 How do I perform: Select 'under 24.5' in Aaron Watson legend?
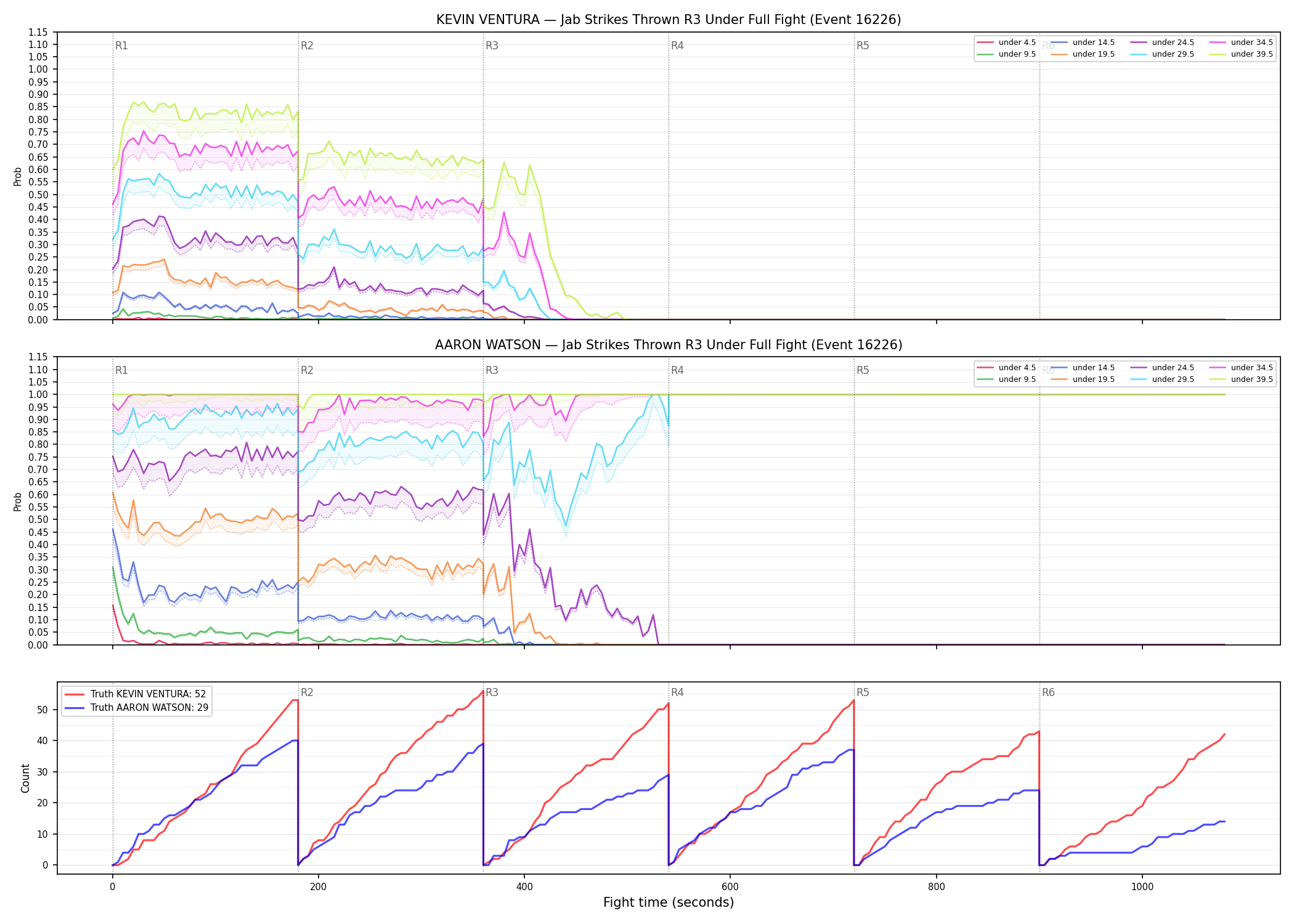pyautogui.click(x=1162, y=368)
